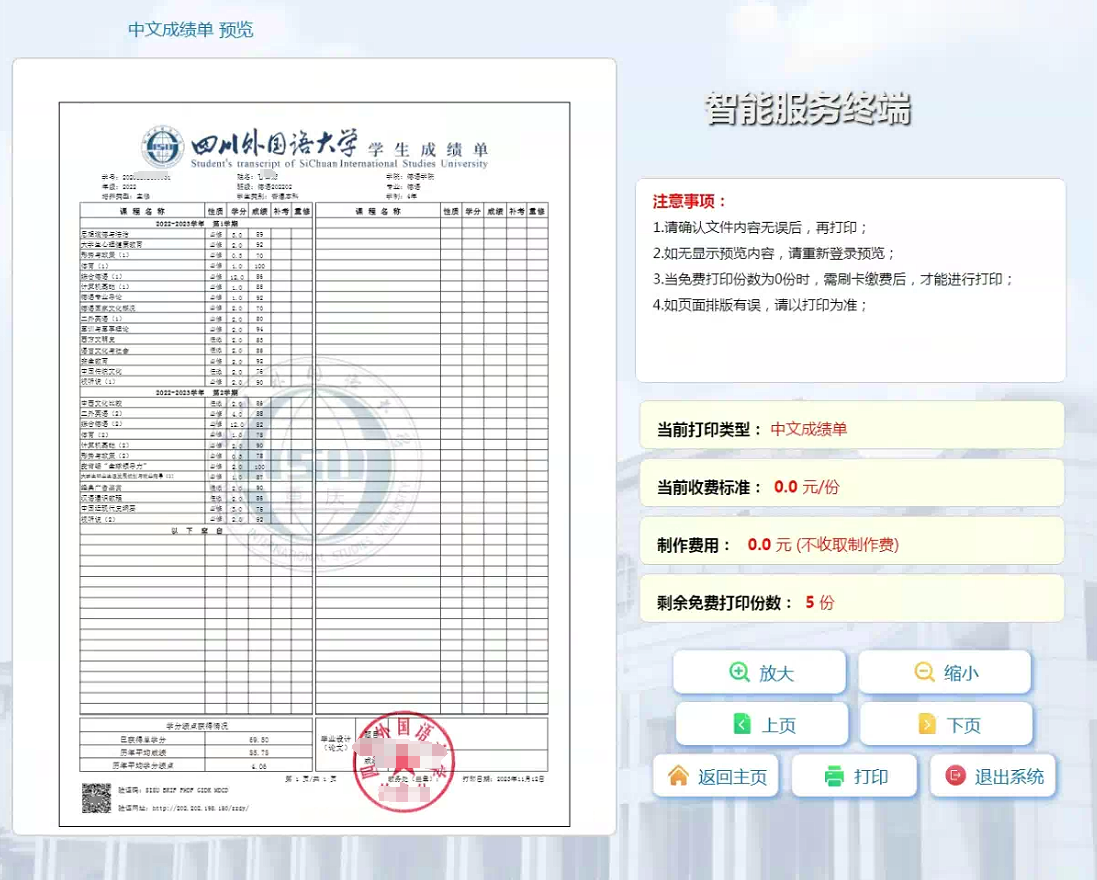The image size is (1097, 880).
Task: Click the green previous-page arrow icon
Action: pos(742,724)
